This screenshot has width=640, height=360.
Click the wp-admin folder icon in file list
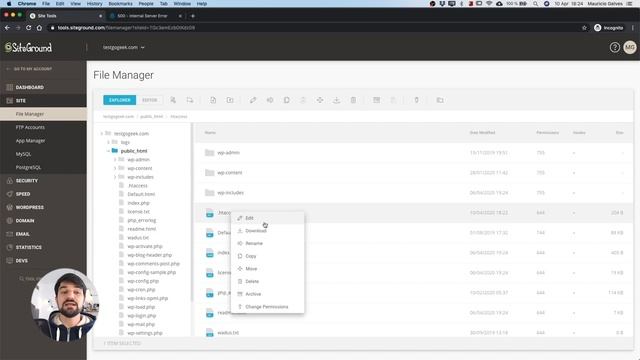pos(209,153)
